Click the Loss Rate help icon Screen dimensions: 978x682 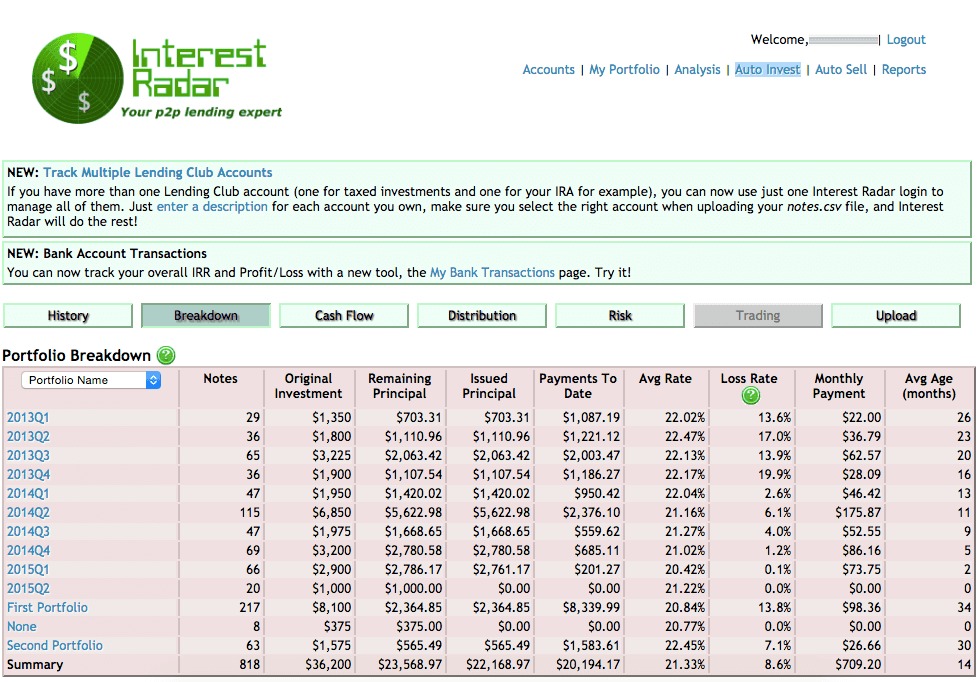tap(749, 396)
